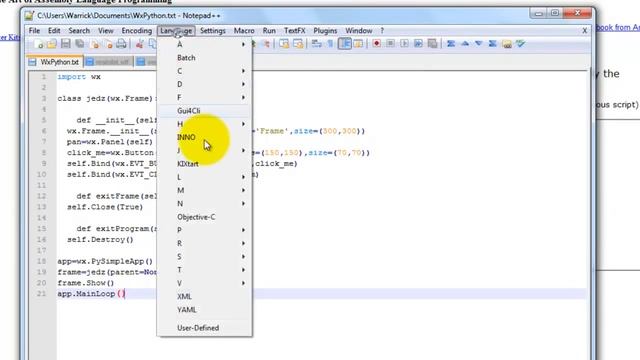Expand the S languages submenu
Screen dimensions: 640x360
[x=204, y=256]
